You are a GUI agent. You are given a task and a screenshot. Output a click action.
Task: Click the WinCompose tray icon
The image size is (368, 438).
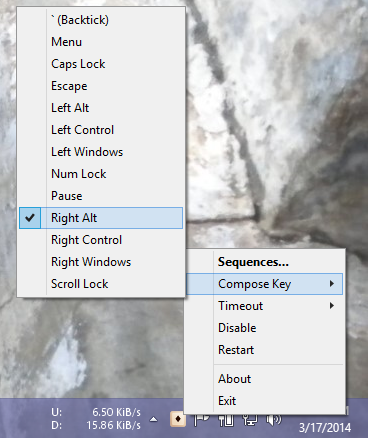click(178, 419)
